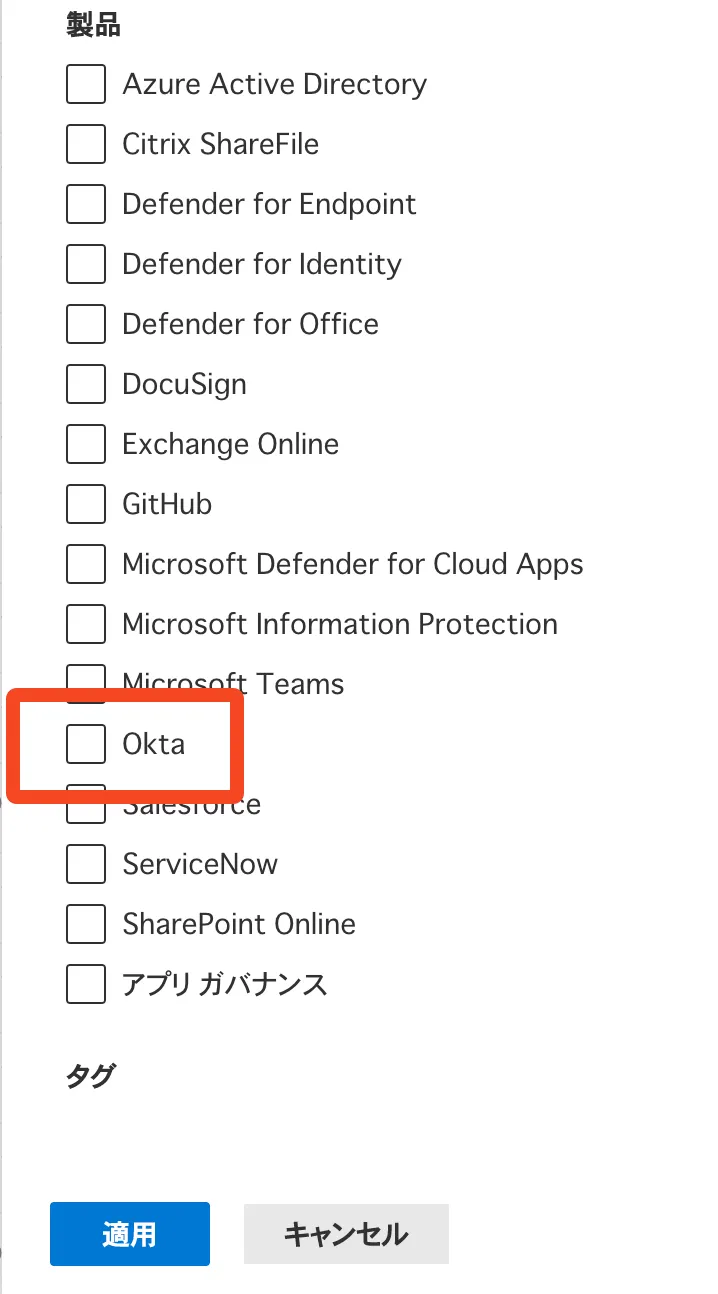Check Defender for Office checkbox
Screen dimensions: 718x1294
(86, 324)
